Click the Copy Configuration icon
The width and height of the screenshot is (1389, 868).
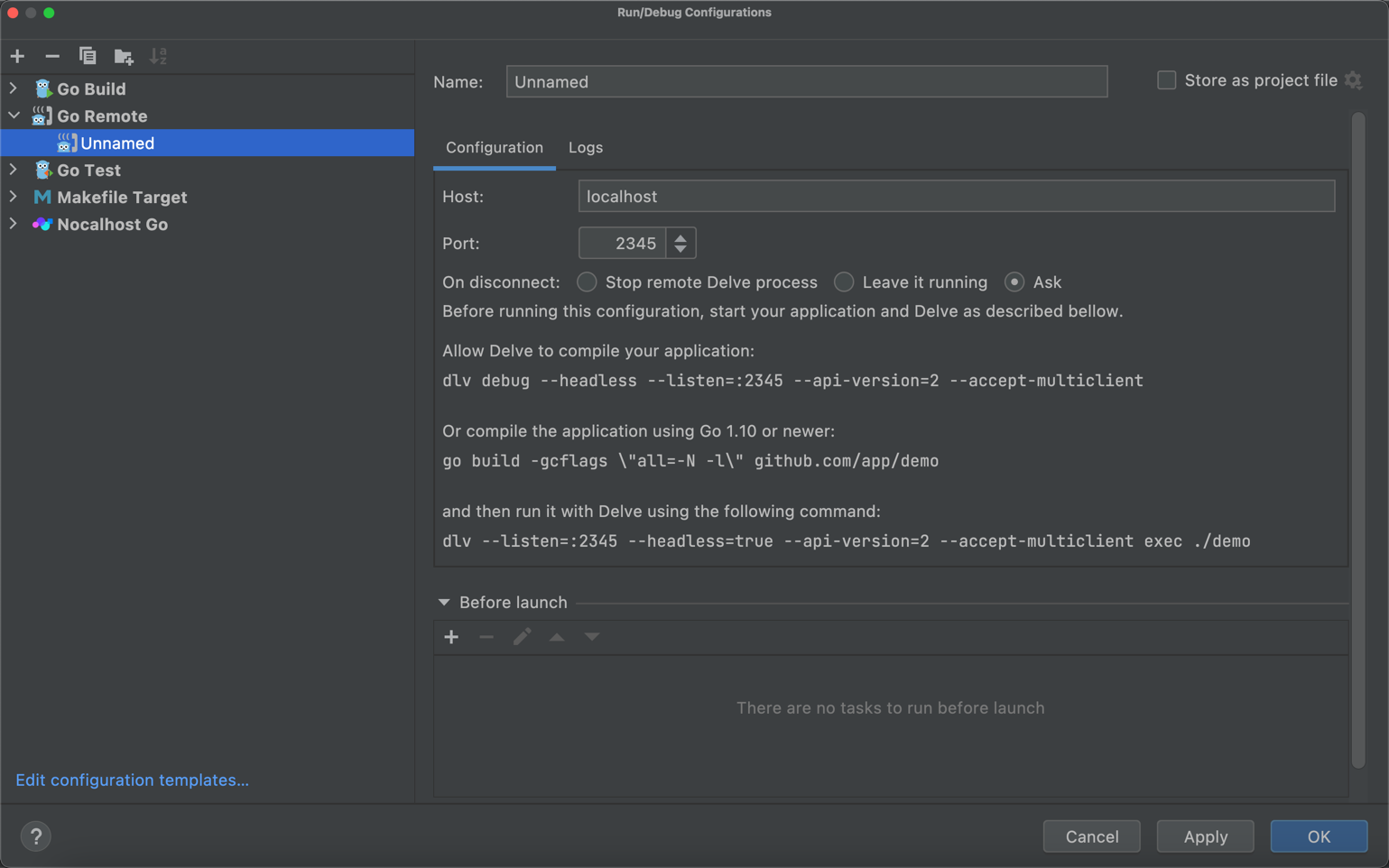88,56
